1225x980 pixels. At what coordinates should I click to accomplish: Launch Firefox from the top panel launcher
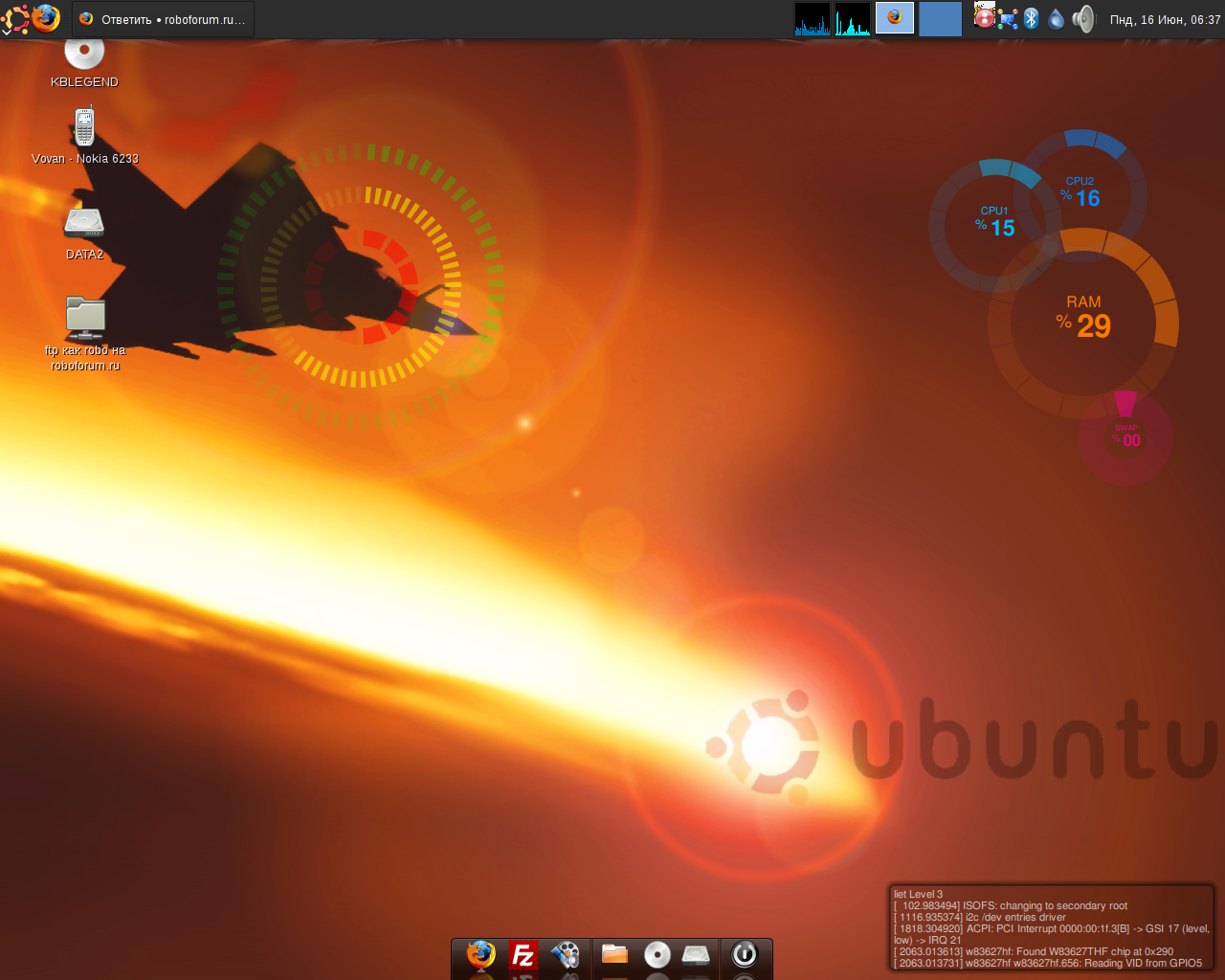pyautogui.click(x=45, y=18)
